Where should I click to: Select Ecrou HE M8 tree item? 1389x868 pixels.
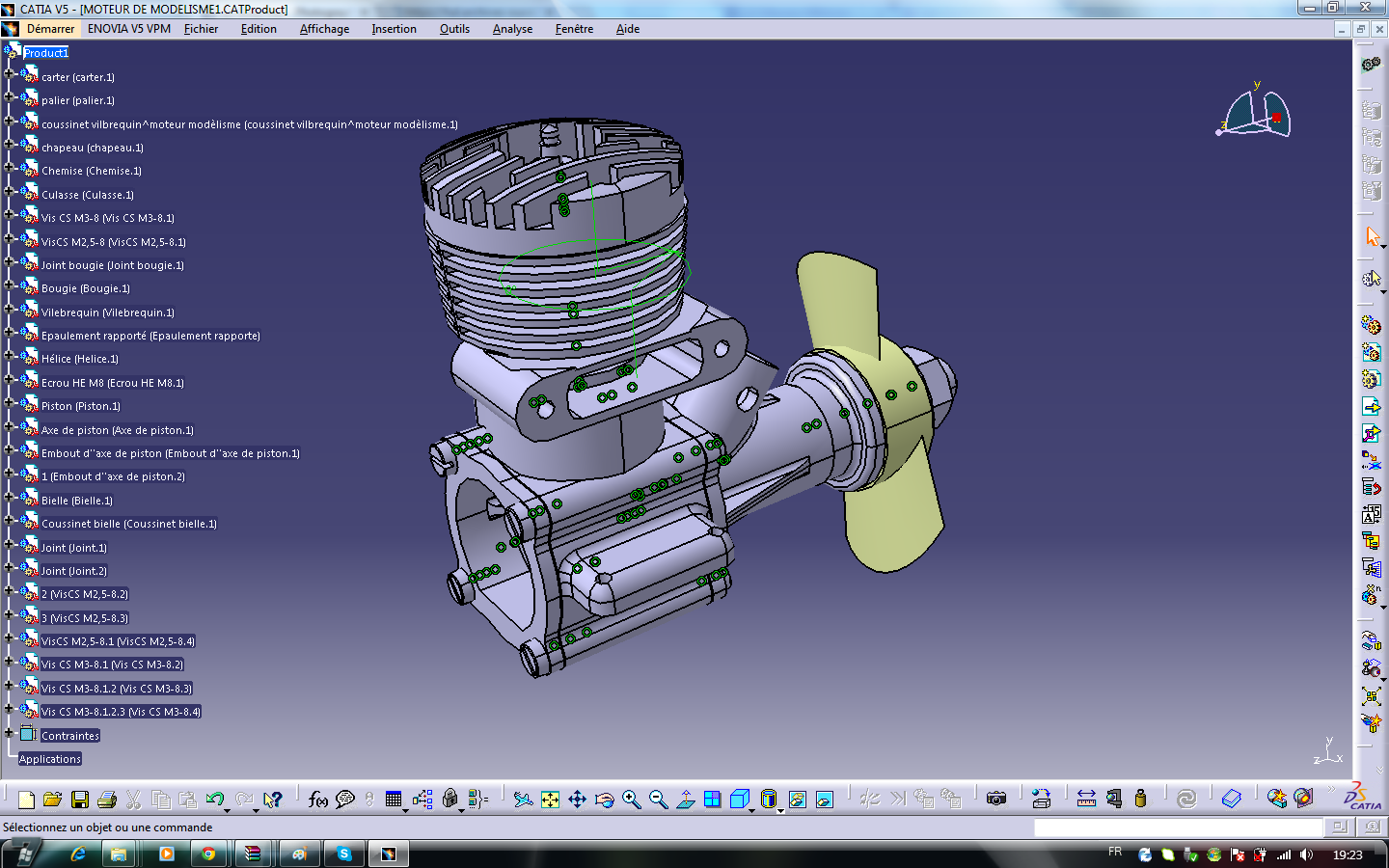(113, 383)
